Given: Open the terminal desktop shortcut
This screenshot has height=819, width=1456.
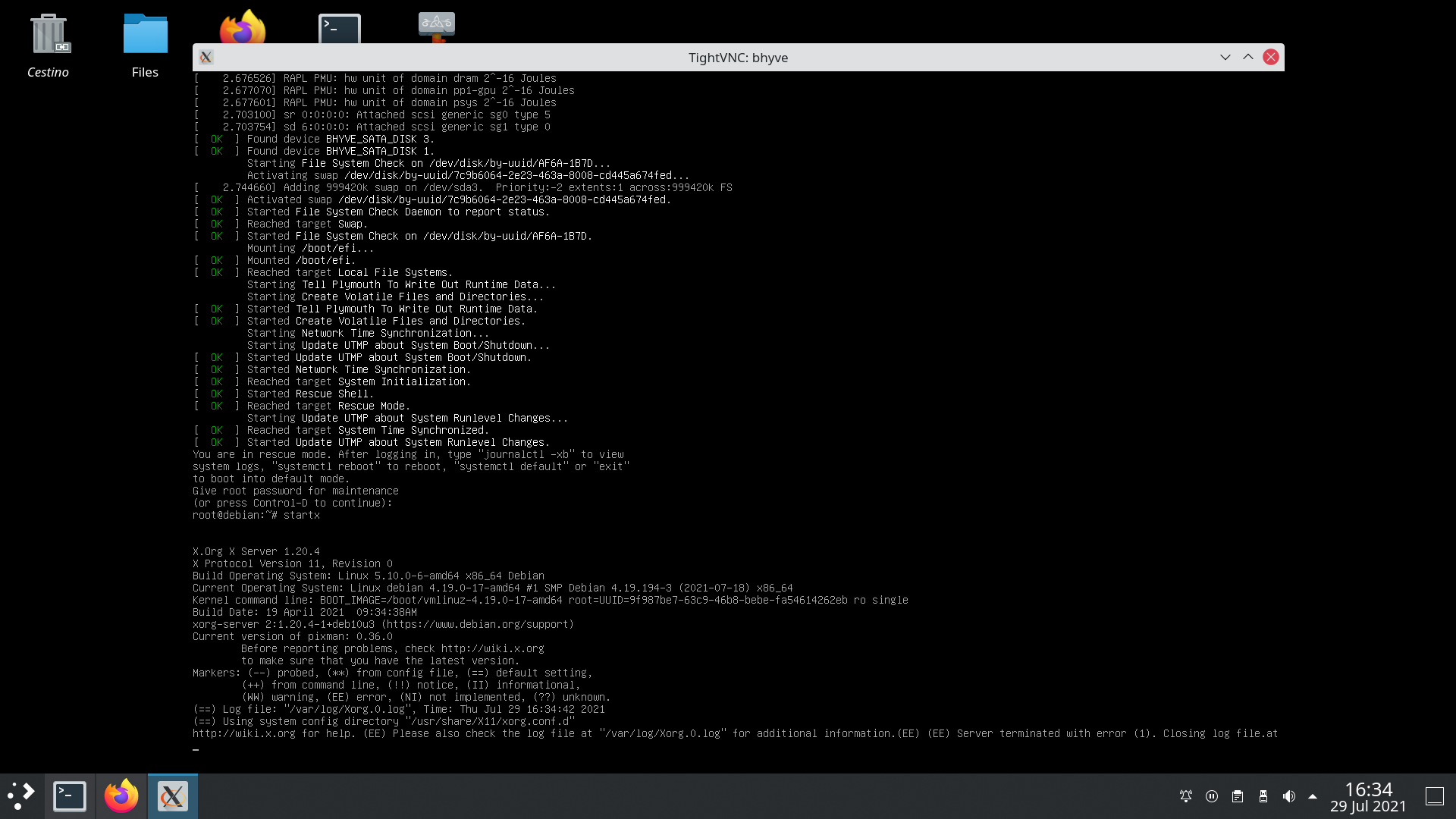Looking at the screenshot, I should coord(340,29).
